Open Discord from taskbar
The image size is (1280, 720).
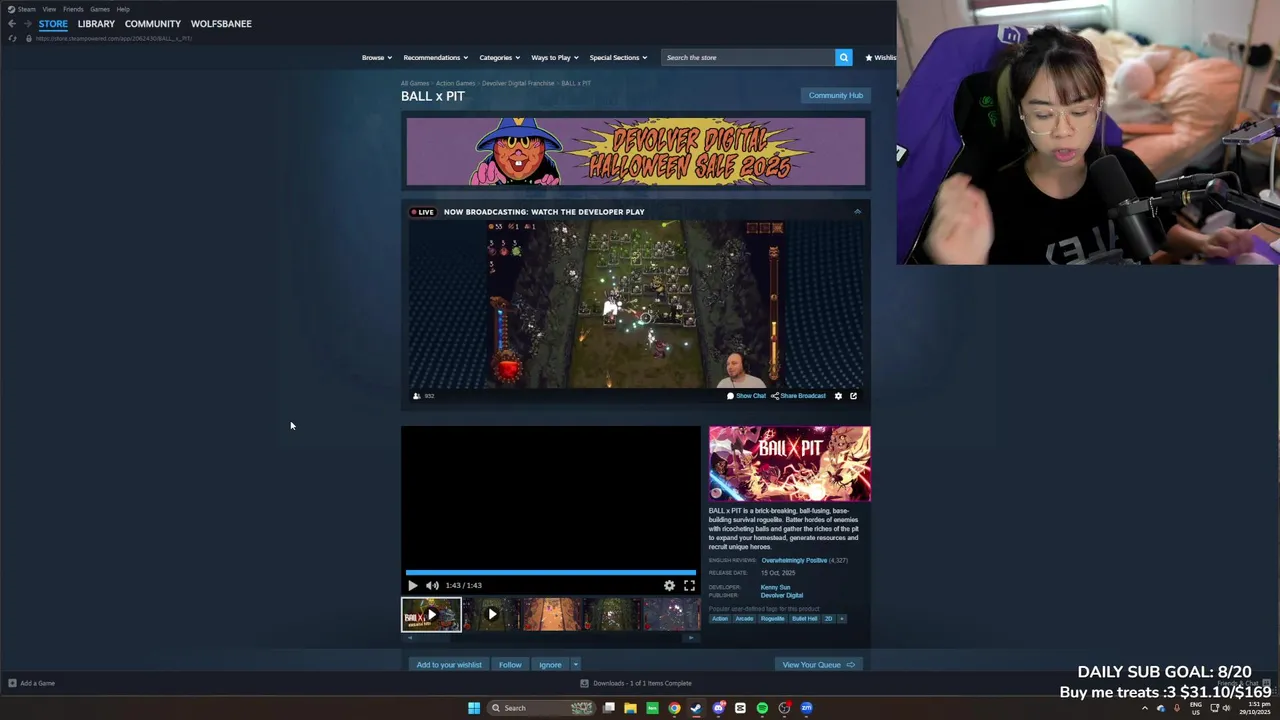[718, 708]
